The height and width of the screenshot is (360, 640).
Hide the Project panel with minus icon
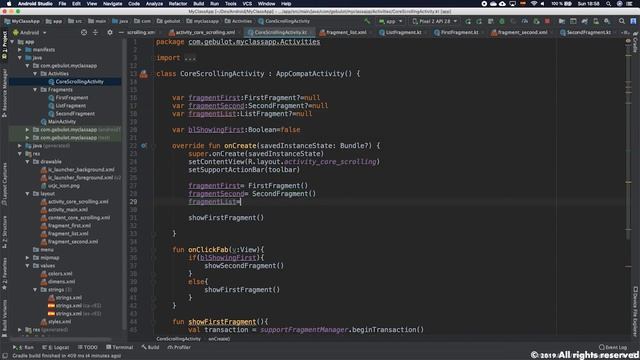point(121,32)
